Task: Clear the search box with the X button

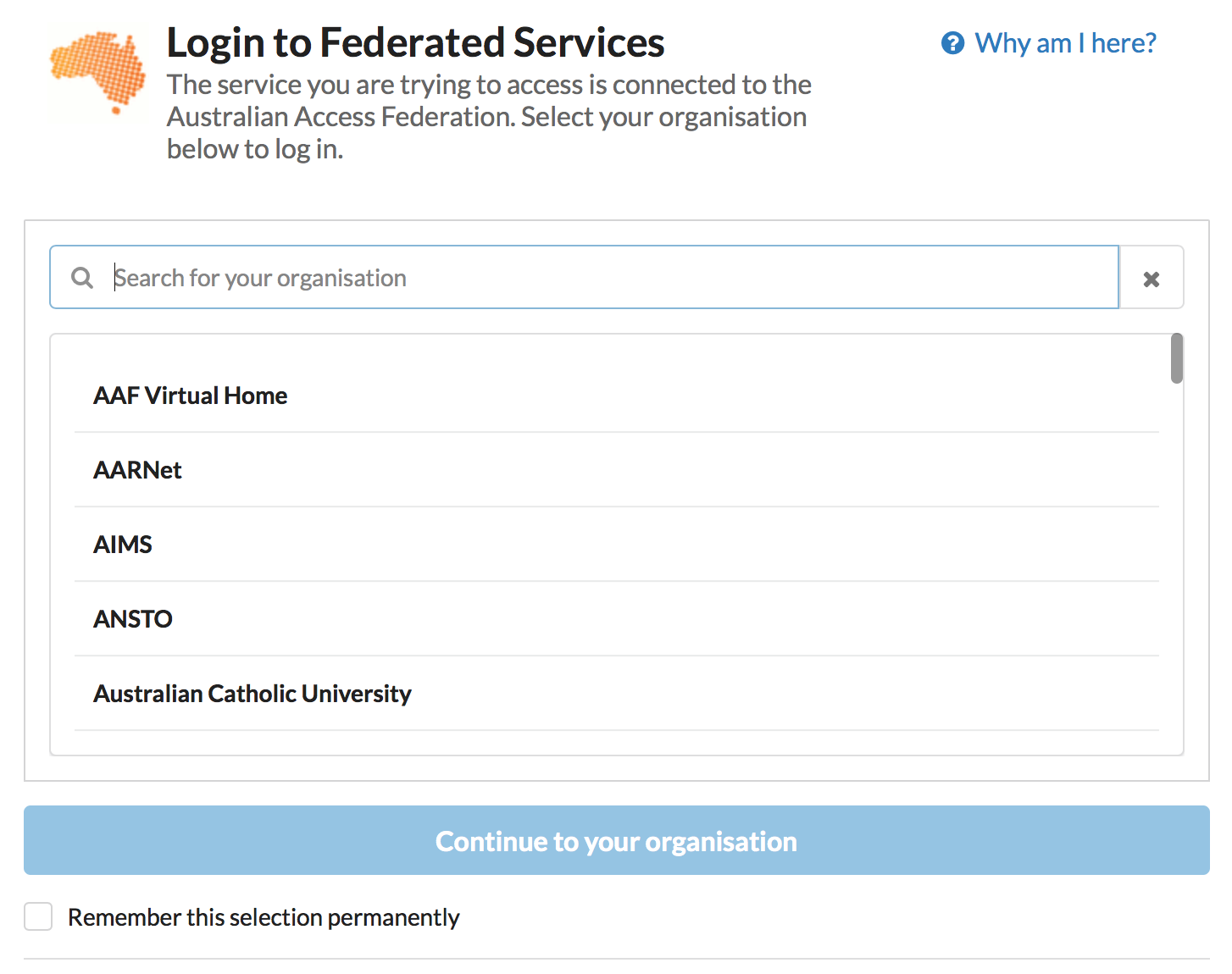Action: pyautogui.click(x=1151, y=279)
